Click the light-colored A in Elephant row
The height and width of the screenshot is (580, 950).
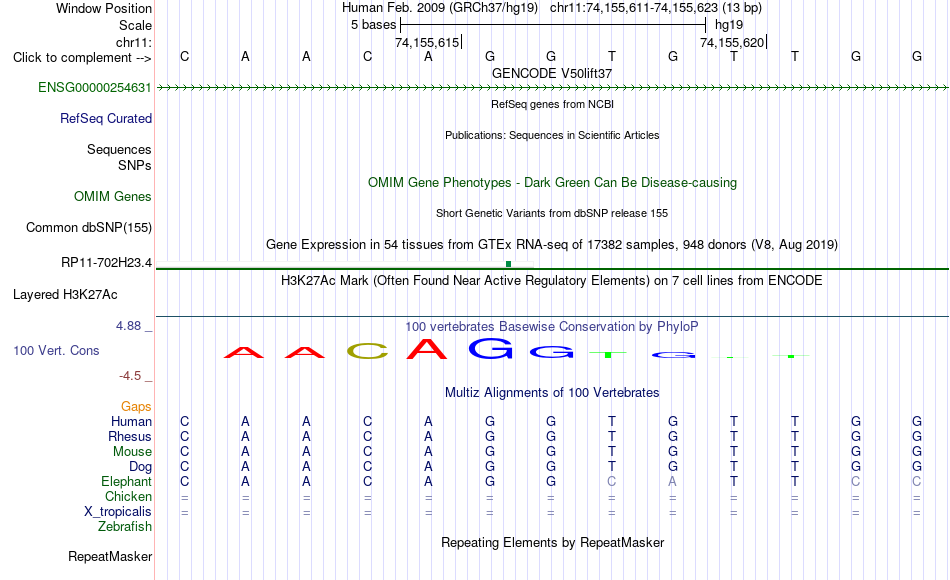pyautogui.click(x=673, y=481)
